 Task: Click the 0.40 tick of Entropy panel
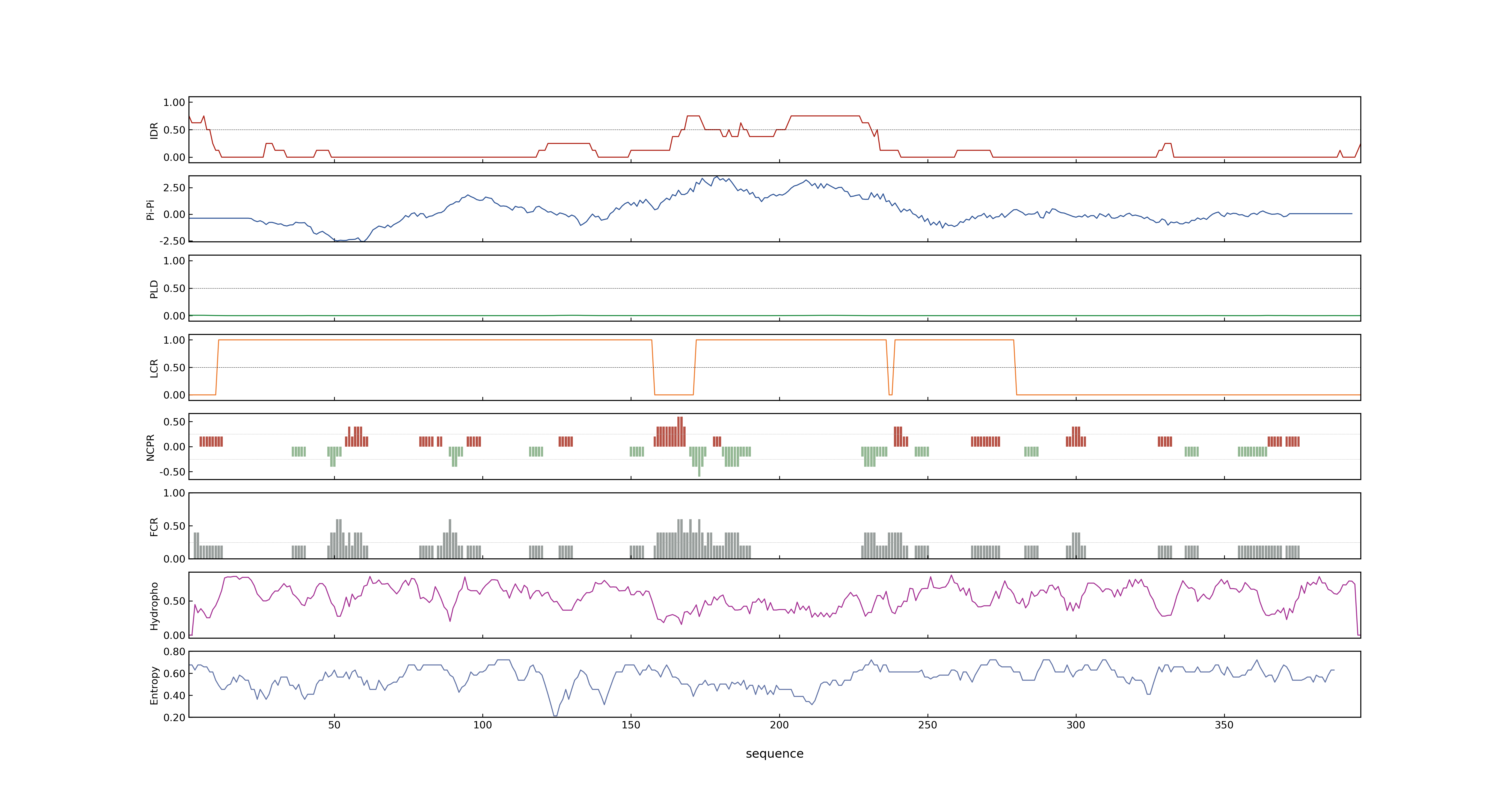tap(174, 696)
